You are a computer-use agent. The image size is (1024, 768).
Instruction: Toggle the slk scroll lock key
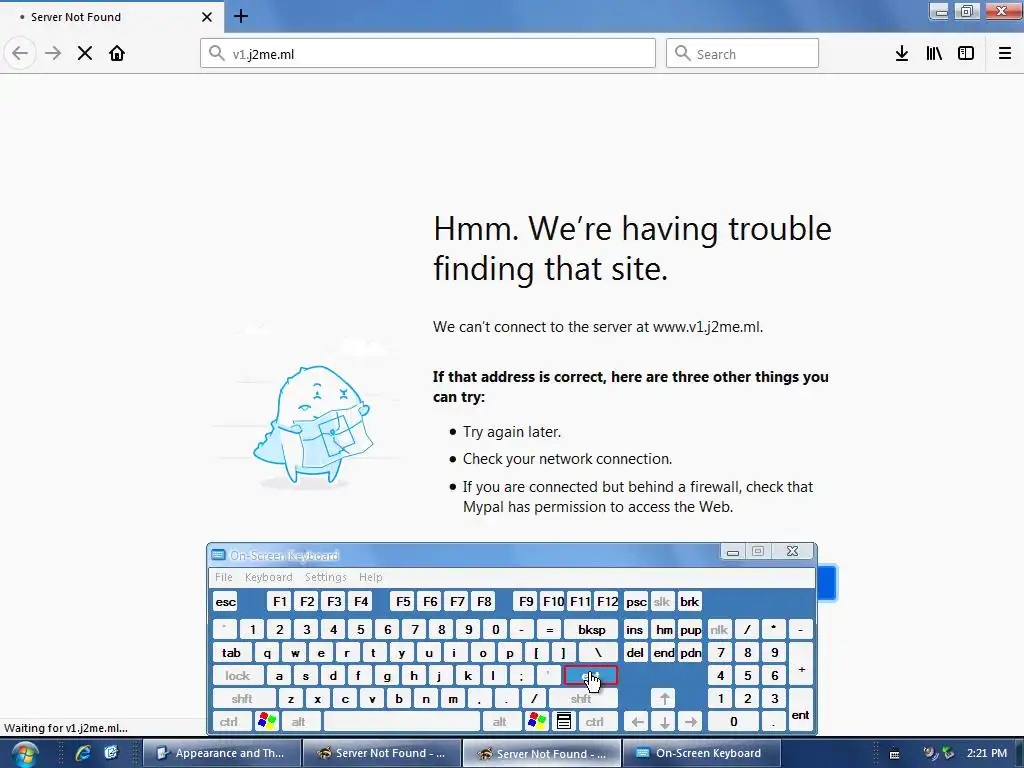[662, 601]
